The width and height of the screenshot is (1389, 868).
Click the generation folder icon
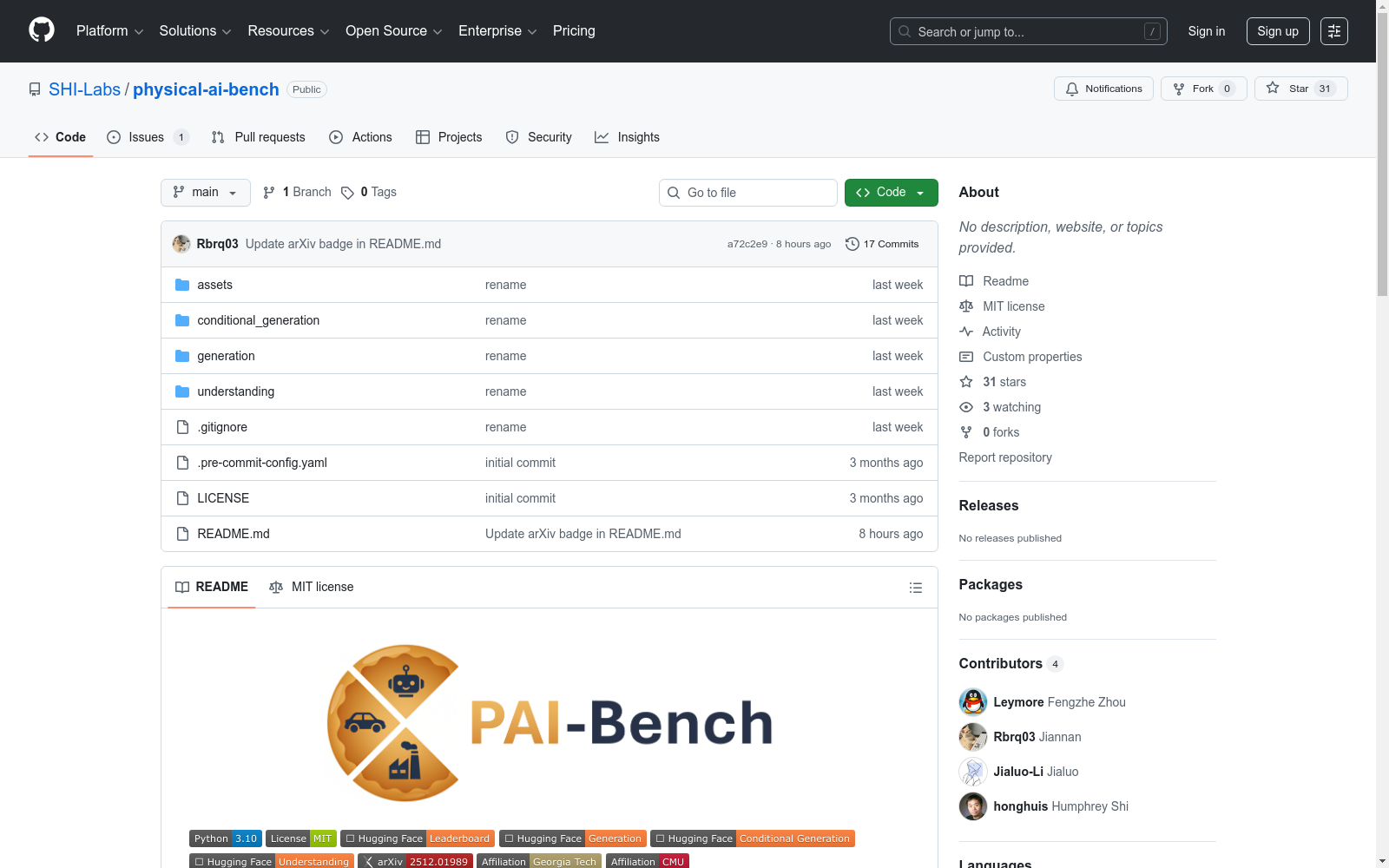coord(182,356)
